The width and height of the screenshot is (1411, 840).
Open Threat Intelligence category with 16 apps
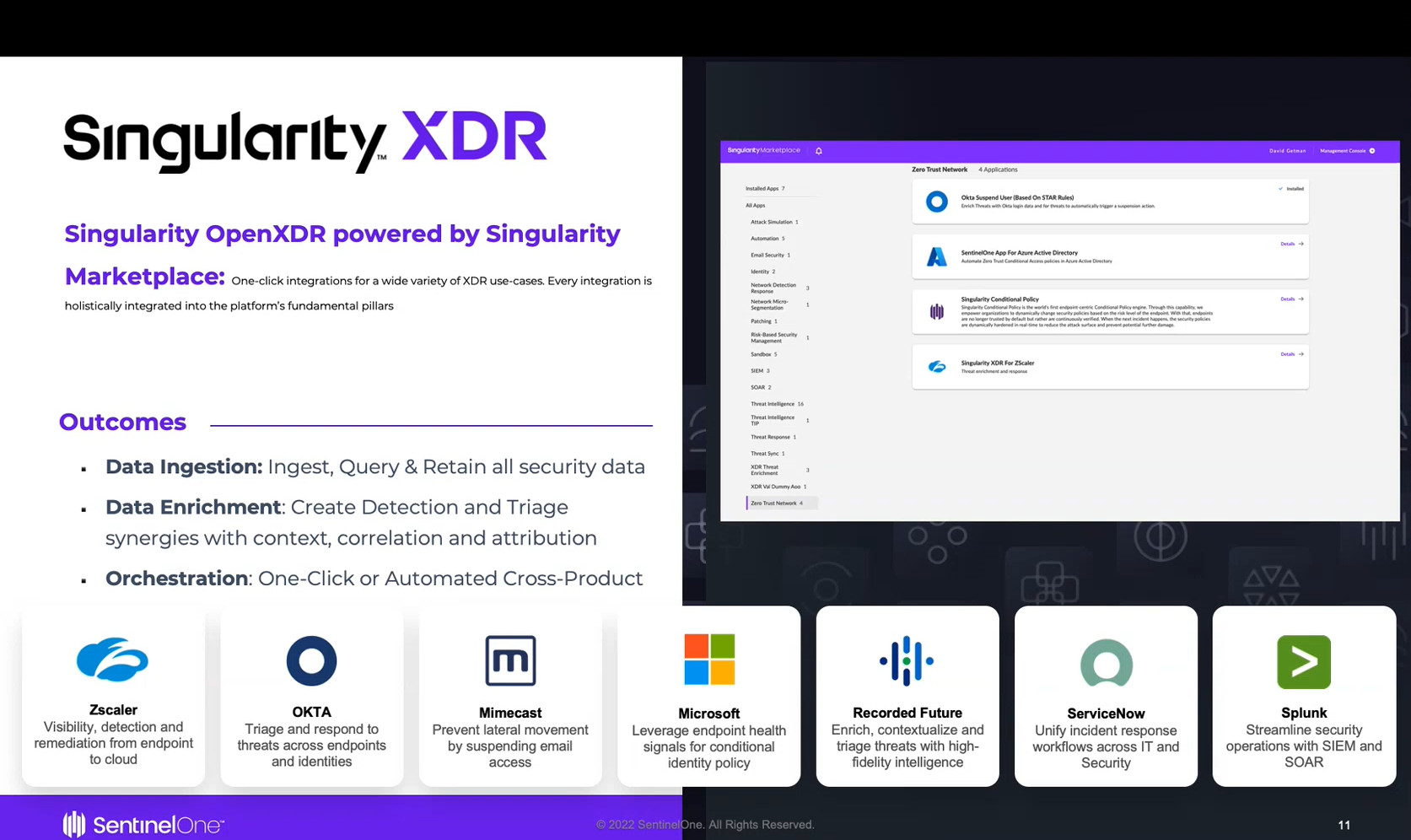tap(777, 404)
